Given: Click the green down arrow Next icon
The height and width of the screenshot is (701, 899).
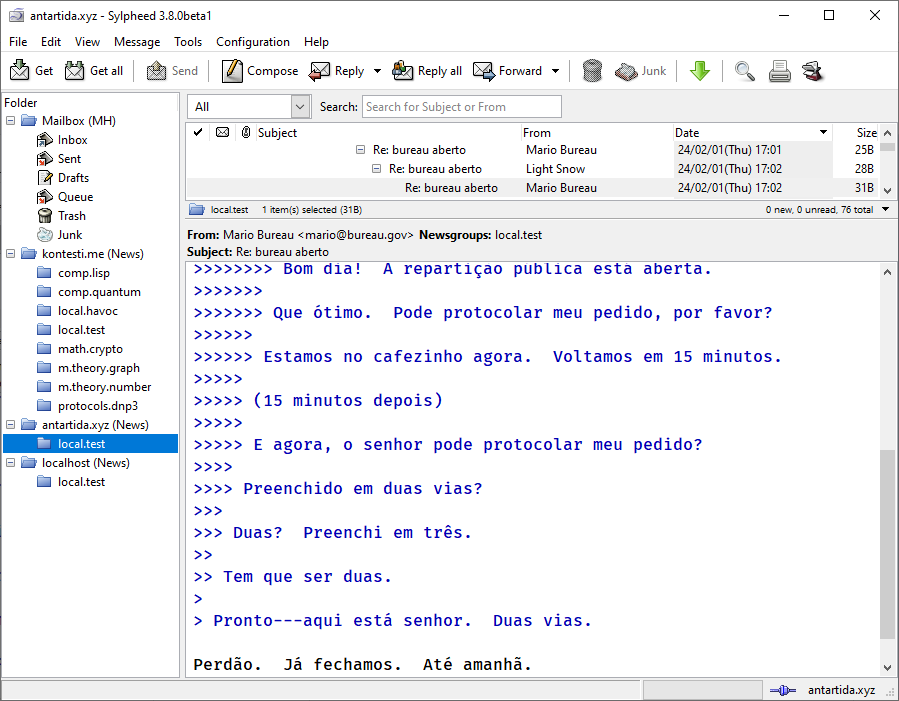Looking at the screenshot, I should 700,71.
